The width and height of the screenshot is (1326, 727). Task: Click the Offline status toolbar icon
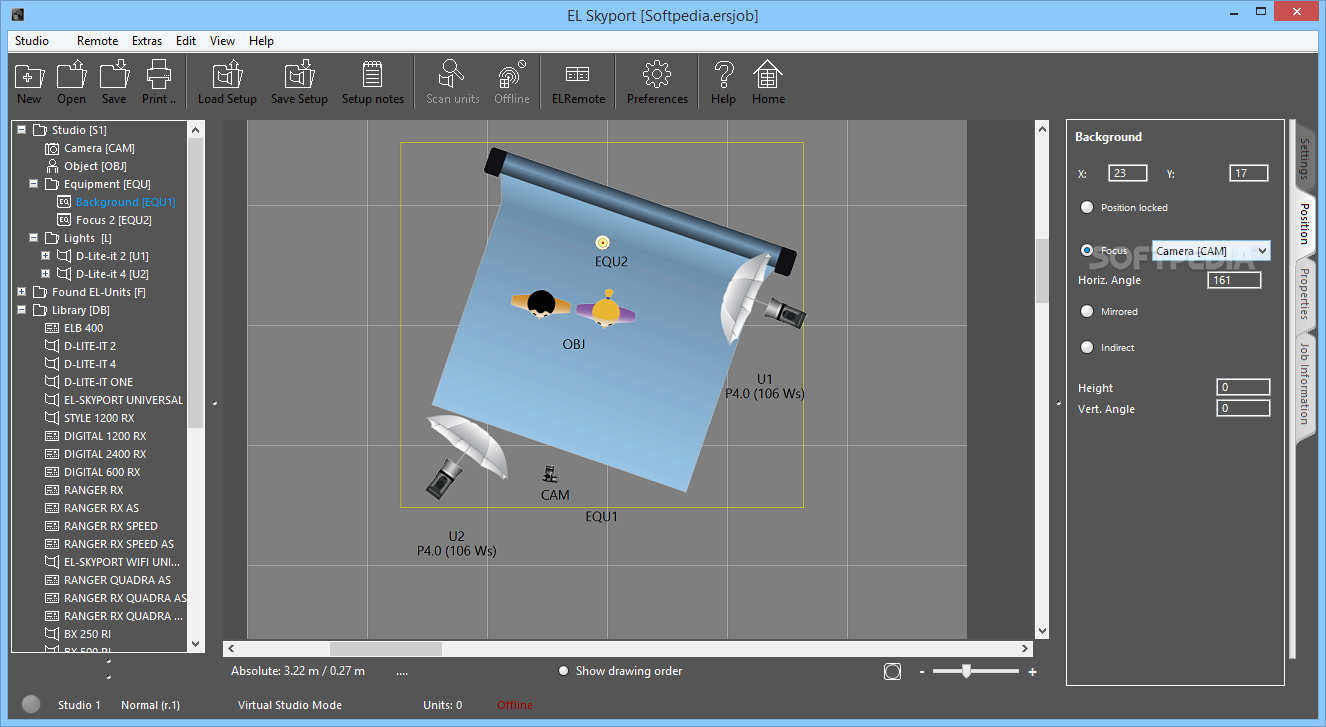click(512, 82)
